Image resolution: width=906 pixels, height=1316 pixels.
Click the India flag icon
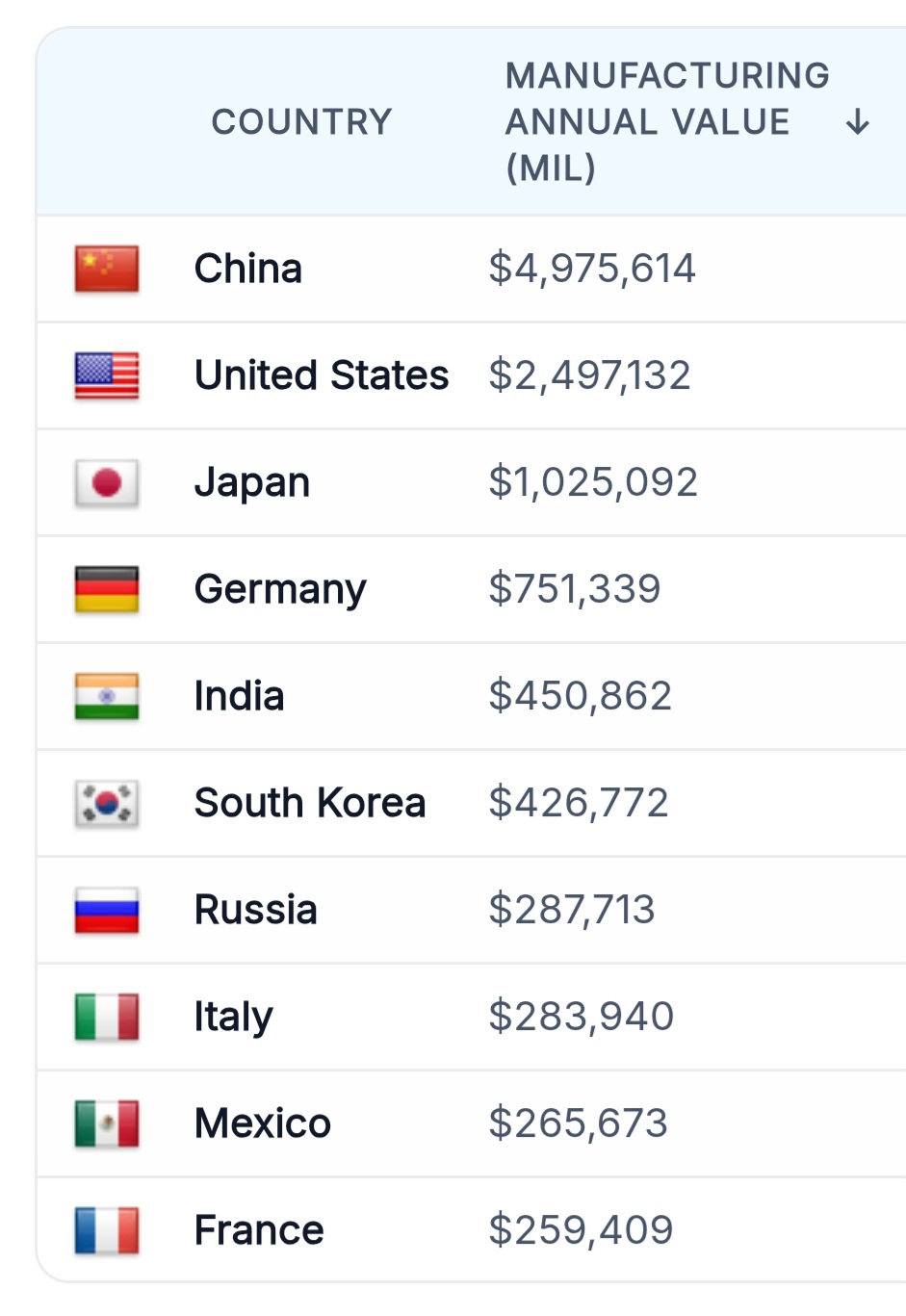click(107, 696)
